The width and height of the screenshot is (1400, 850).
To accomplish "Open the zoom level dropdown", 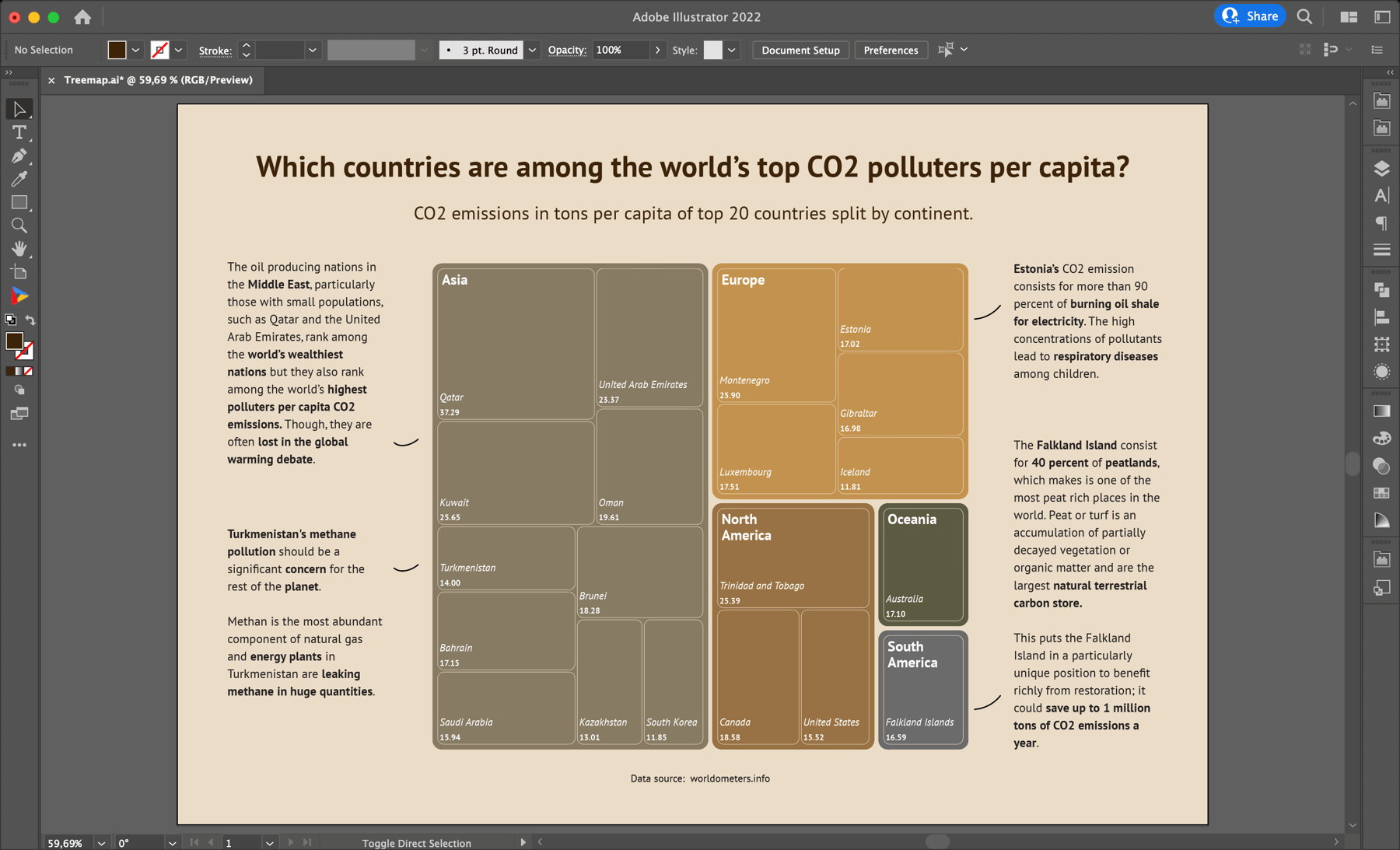I will 101,842.
